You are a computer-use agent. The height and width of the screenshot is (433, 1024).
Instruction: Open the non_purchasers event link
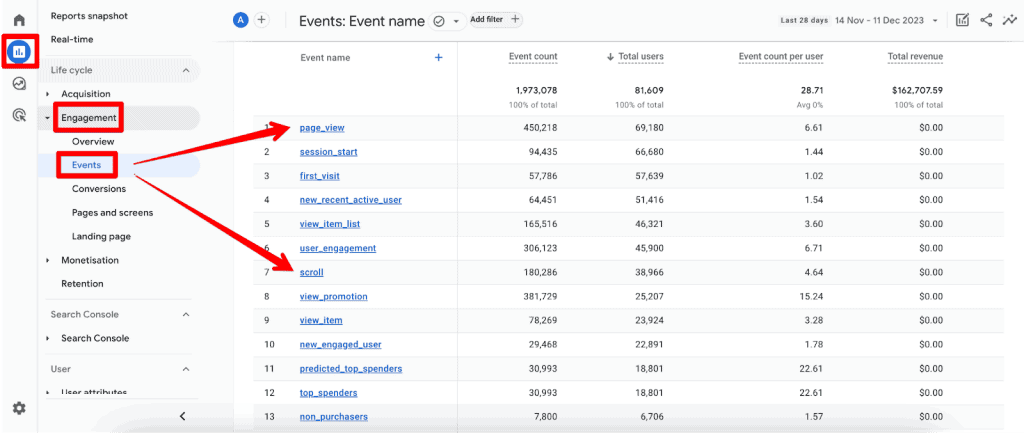[334, 417]
